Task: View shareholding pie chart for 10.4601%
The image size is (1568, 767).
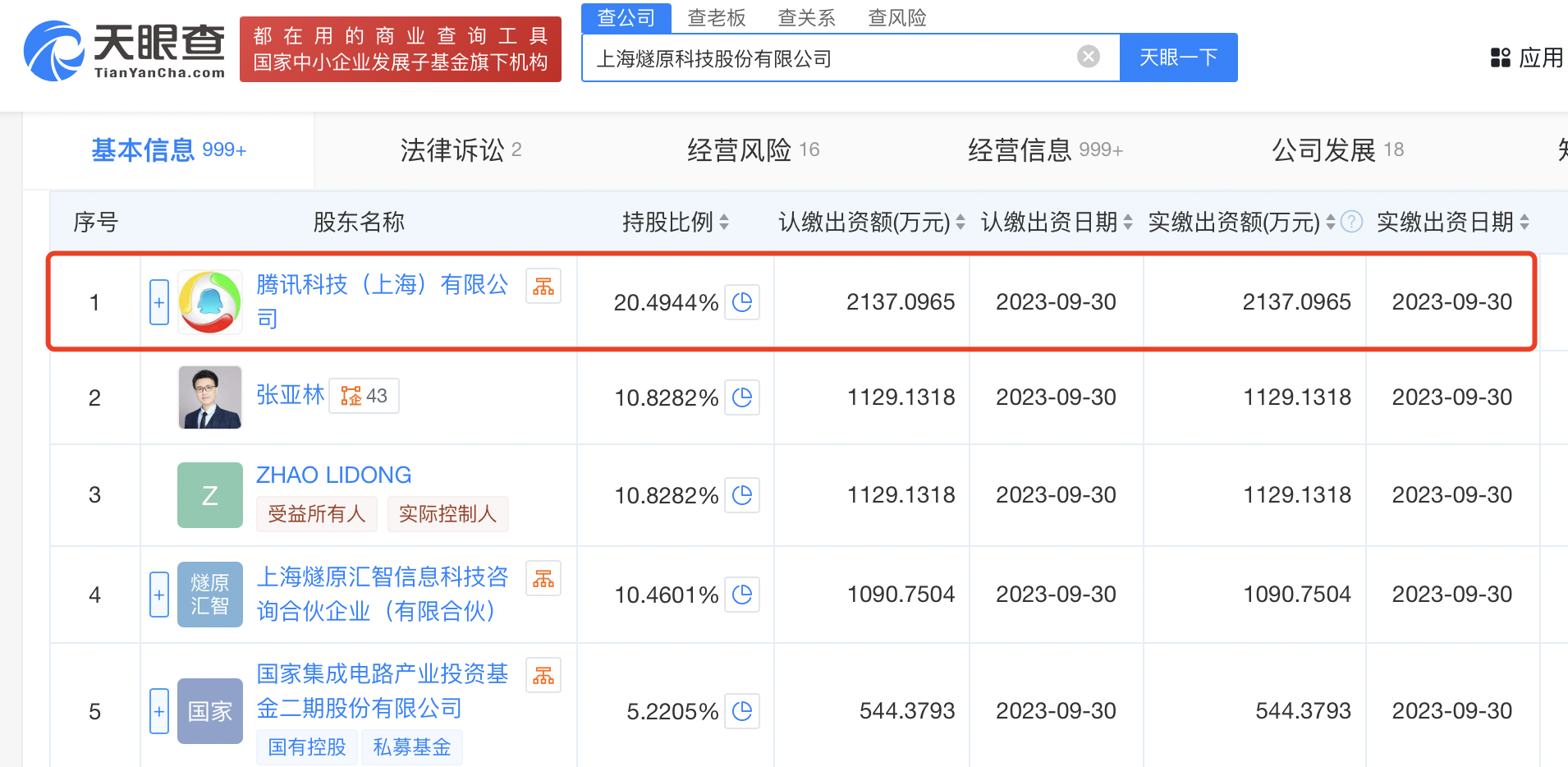Action: (x=742, y=595)
